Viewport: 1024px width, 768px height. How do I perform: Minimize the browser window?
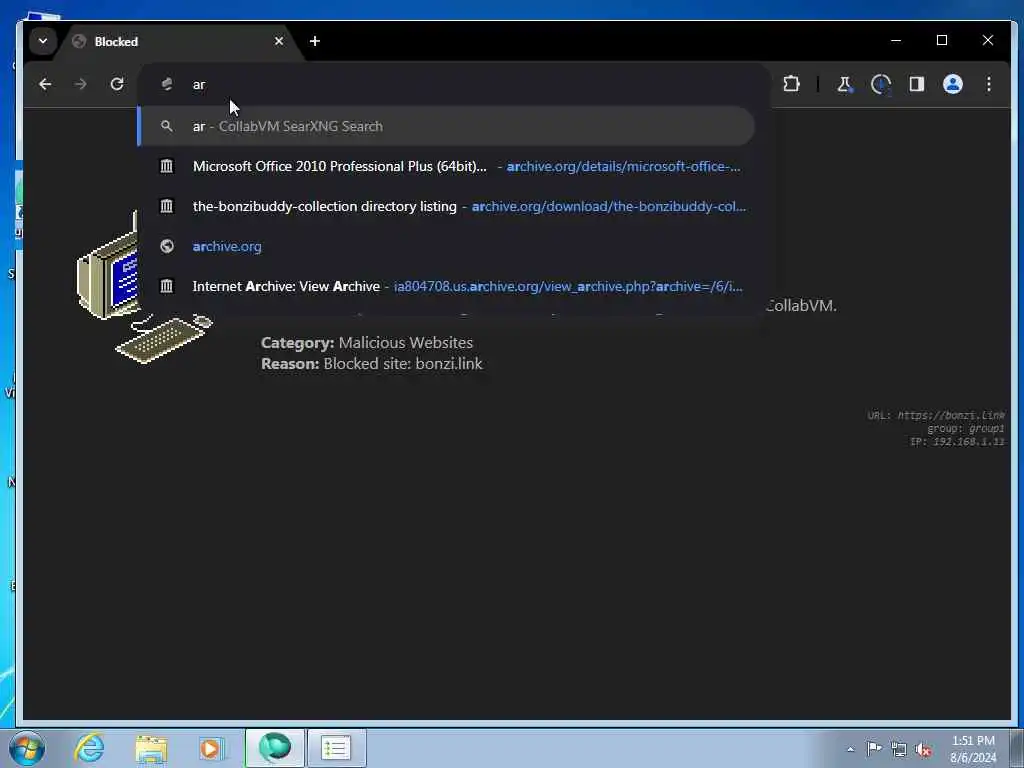tap(896, 40)
